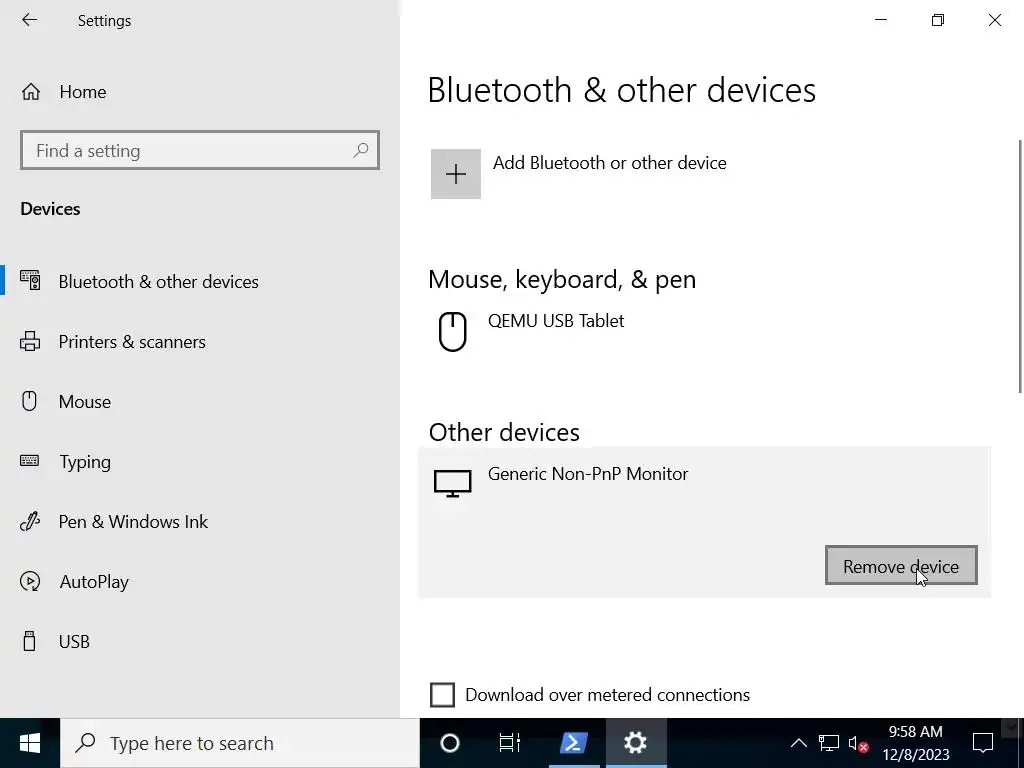
Task: Open network status tray icon
Action: pyautogui.click(x=829, y=743)
